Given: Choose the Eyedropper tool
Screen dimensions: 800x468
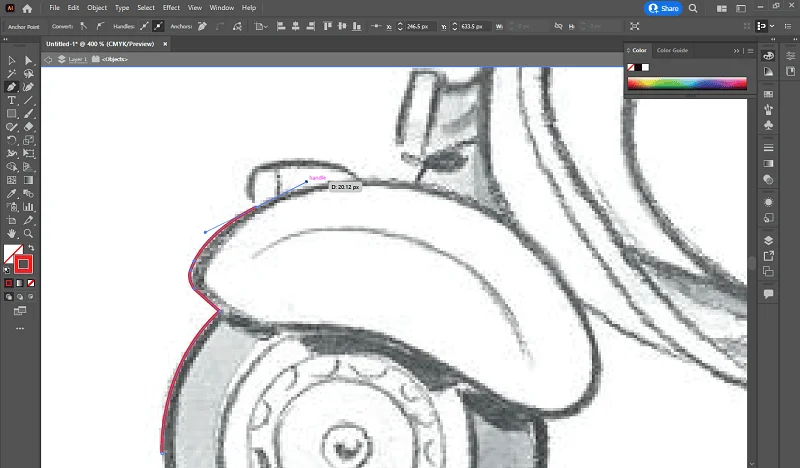Looking at the screenshot, I should coord(11,193).
